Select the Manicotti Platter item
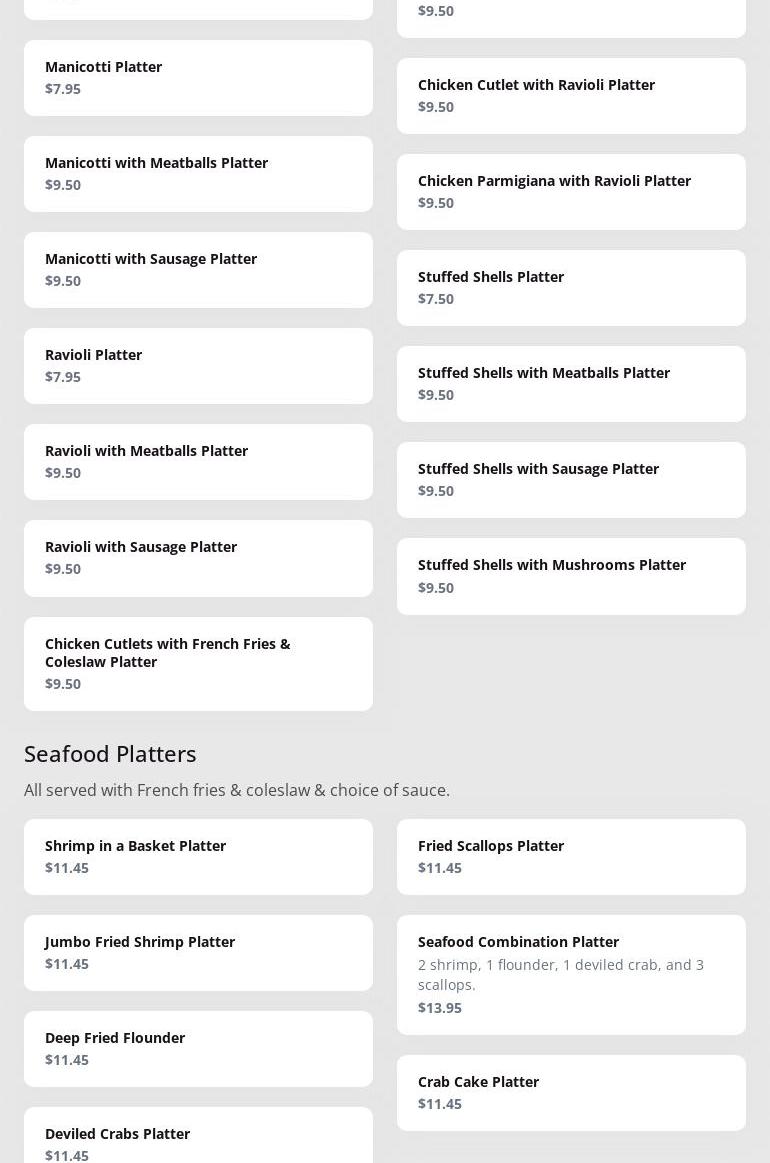770x1163 pixels. [x=198, y=78]
